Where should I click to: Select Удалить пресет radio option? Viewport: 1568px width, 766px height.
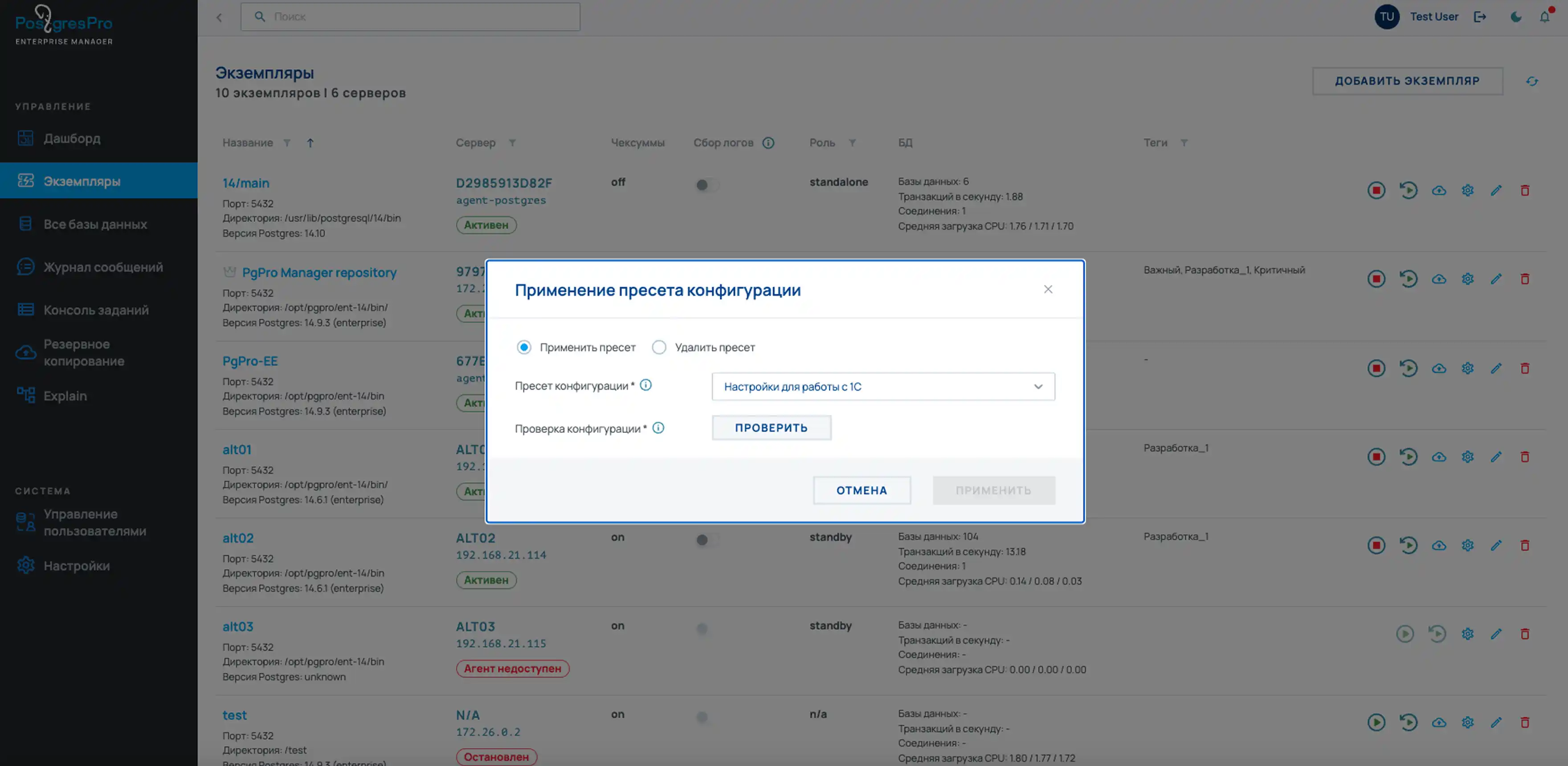coord(659,347)
